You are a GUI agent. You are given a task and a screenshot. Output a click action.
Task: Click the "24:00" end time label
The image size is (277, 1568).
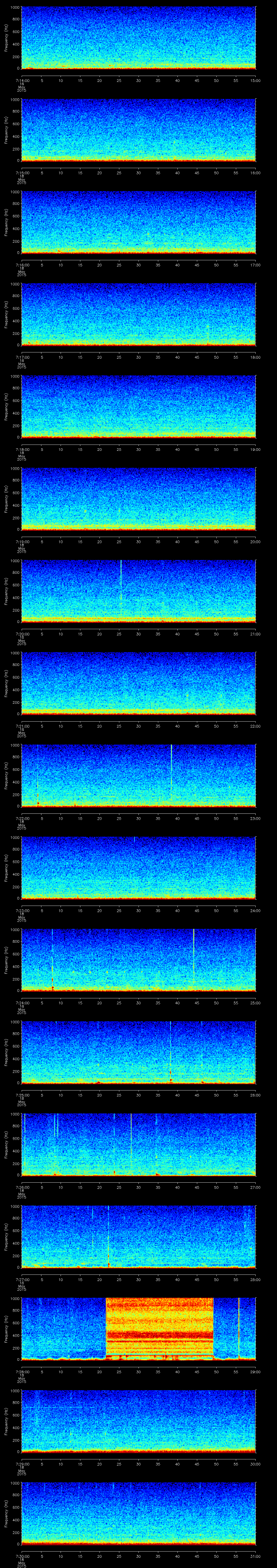(x=256, y=910)
